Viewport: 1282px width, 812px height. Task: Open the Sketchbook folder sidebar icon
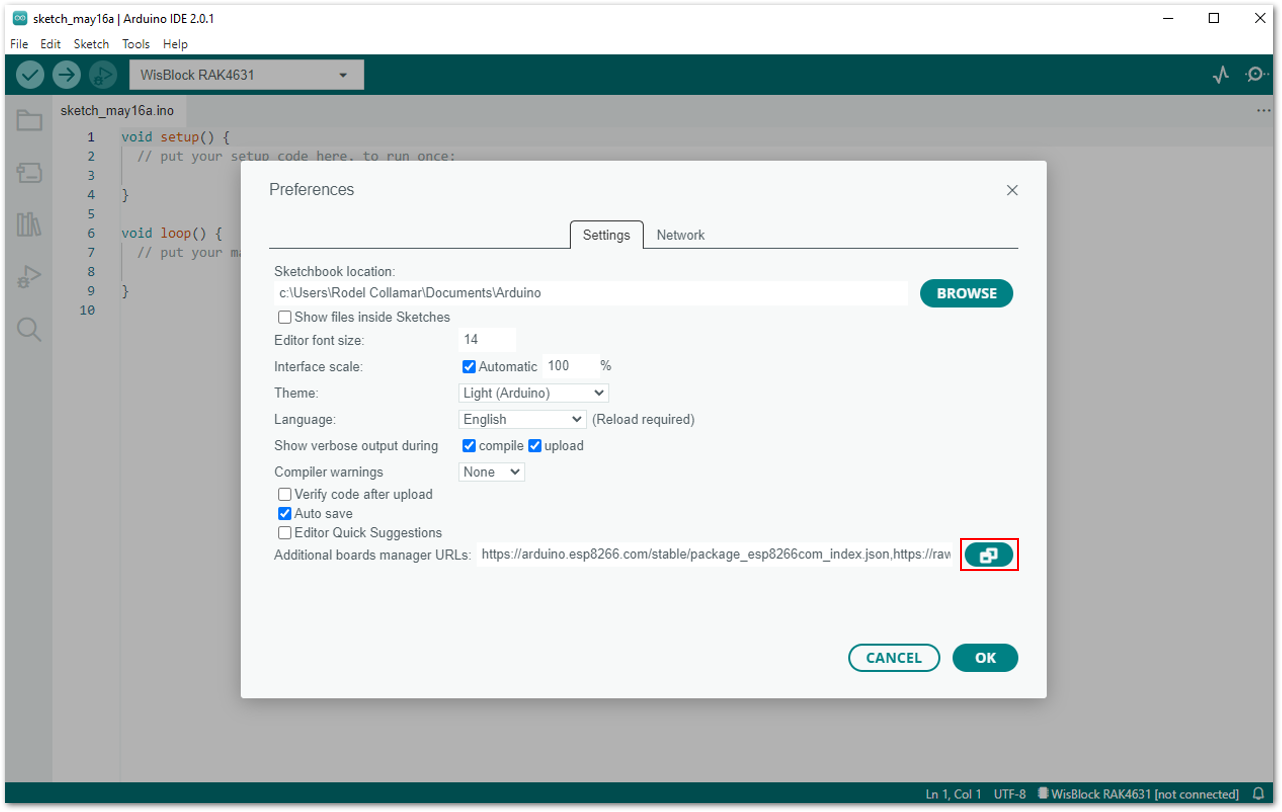coord(29,121)
